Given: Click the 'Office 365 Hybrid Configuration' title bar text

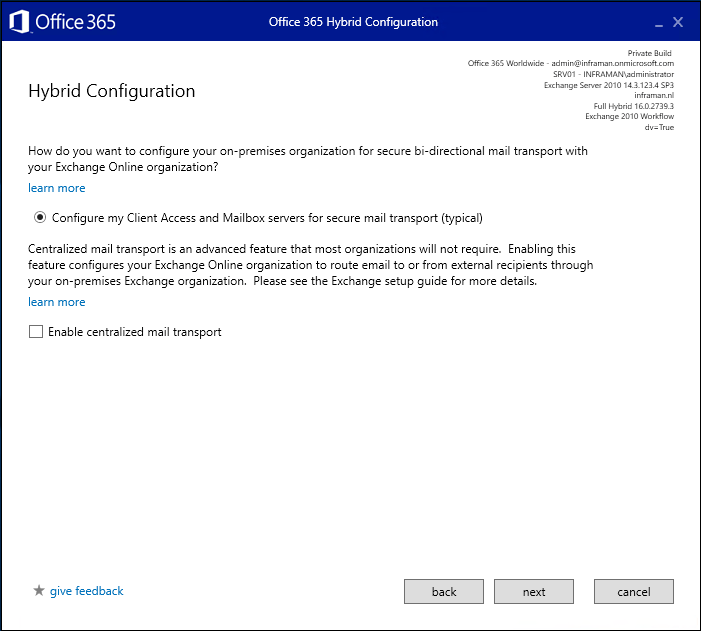Looking at the screenshot, I should pos(353,22).
